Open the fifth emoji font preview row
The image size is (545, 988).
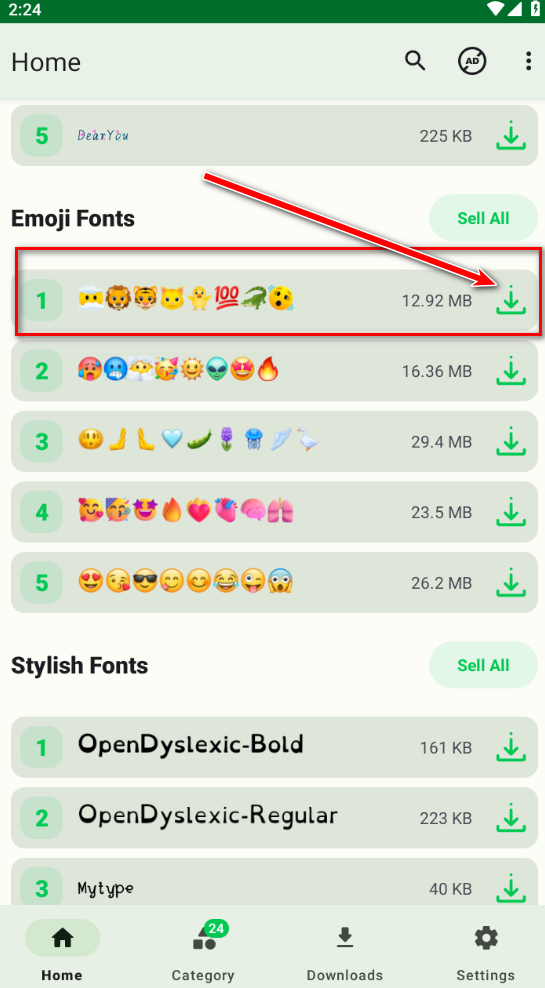click(x=274, y=583)
